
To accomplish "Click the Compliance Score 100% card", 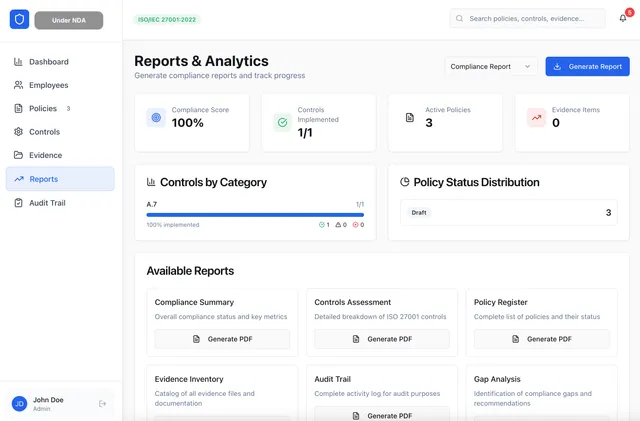I will click(192, 123).
